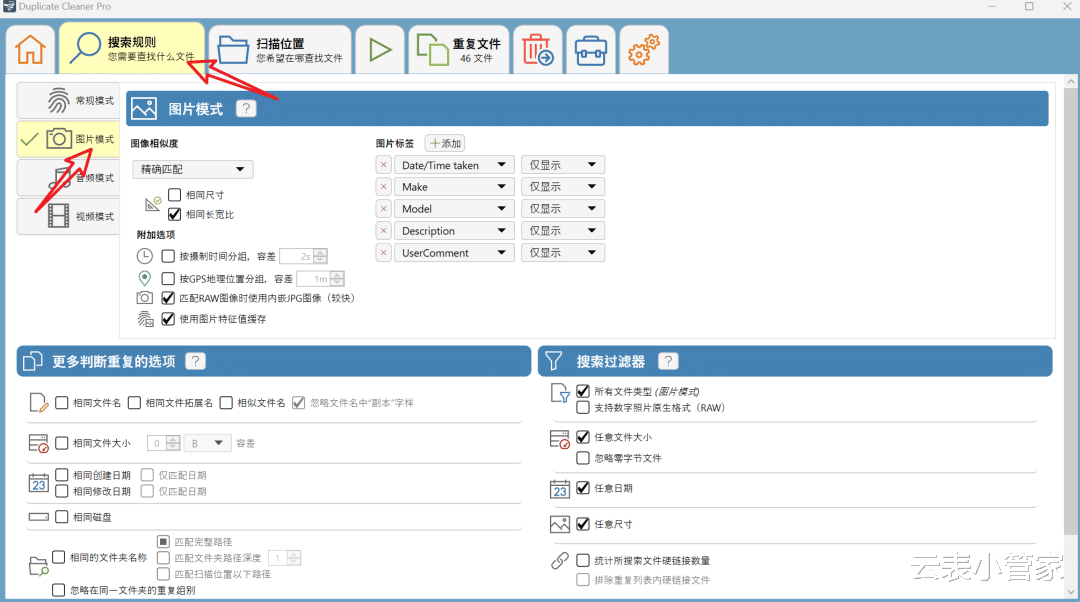The image size is (1080, 602).
Task: Start scan with the green play icon
Action: [380, 50]
